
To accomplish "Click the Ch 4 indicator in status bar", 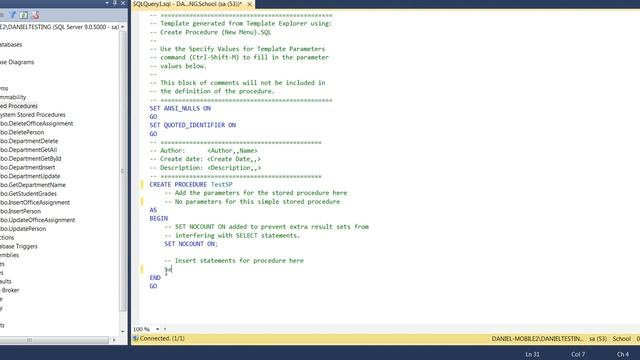I will tap(623, 354).
